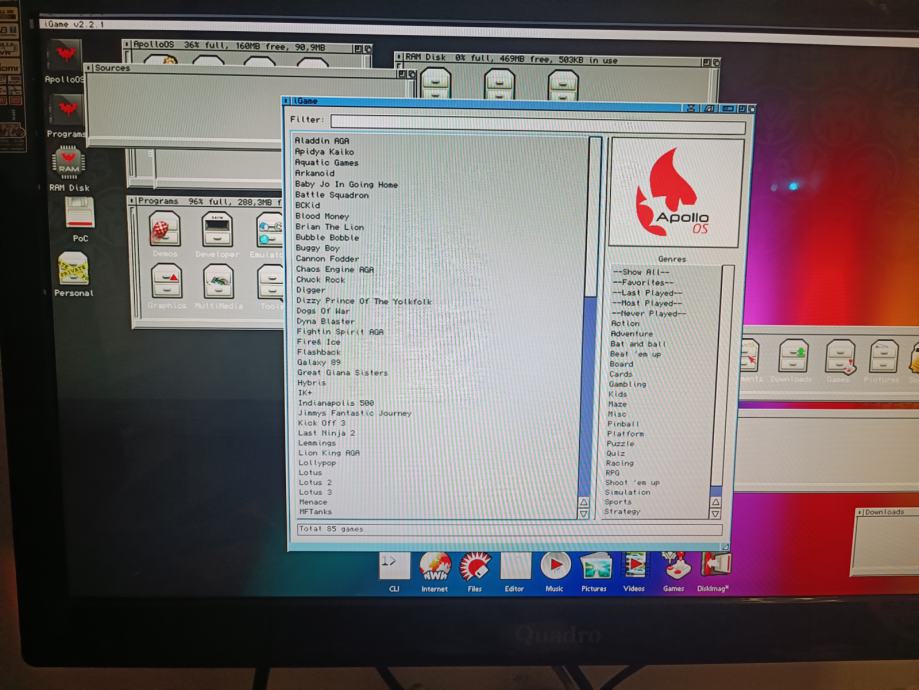Open MultiMedia drawer in Programs window
Image resolution: width=919 pixels, height=690 pixels.
pos(219,281)
